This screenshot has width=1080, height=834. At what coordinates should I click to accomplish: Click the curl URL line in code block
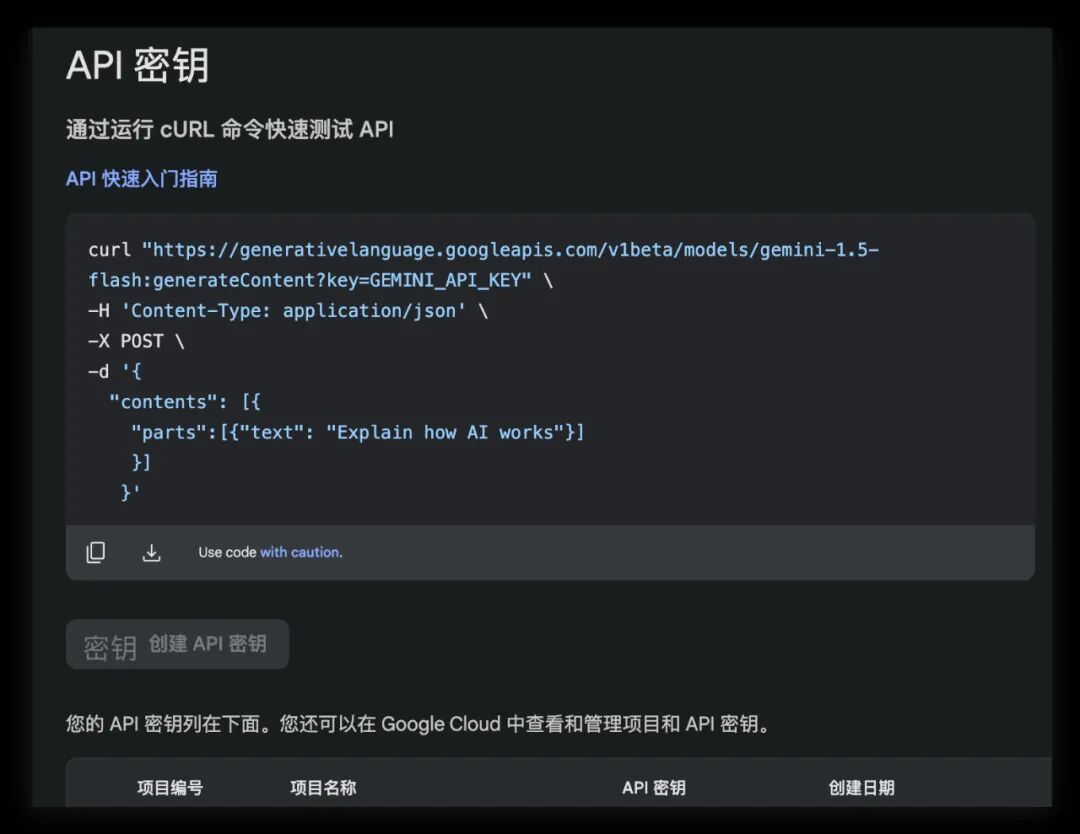point(484,249)
